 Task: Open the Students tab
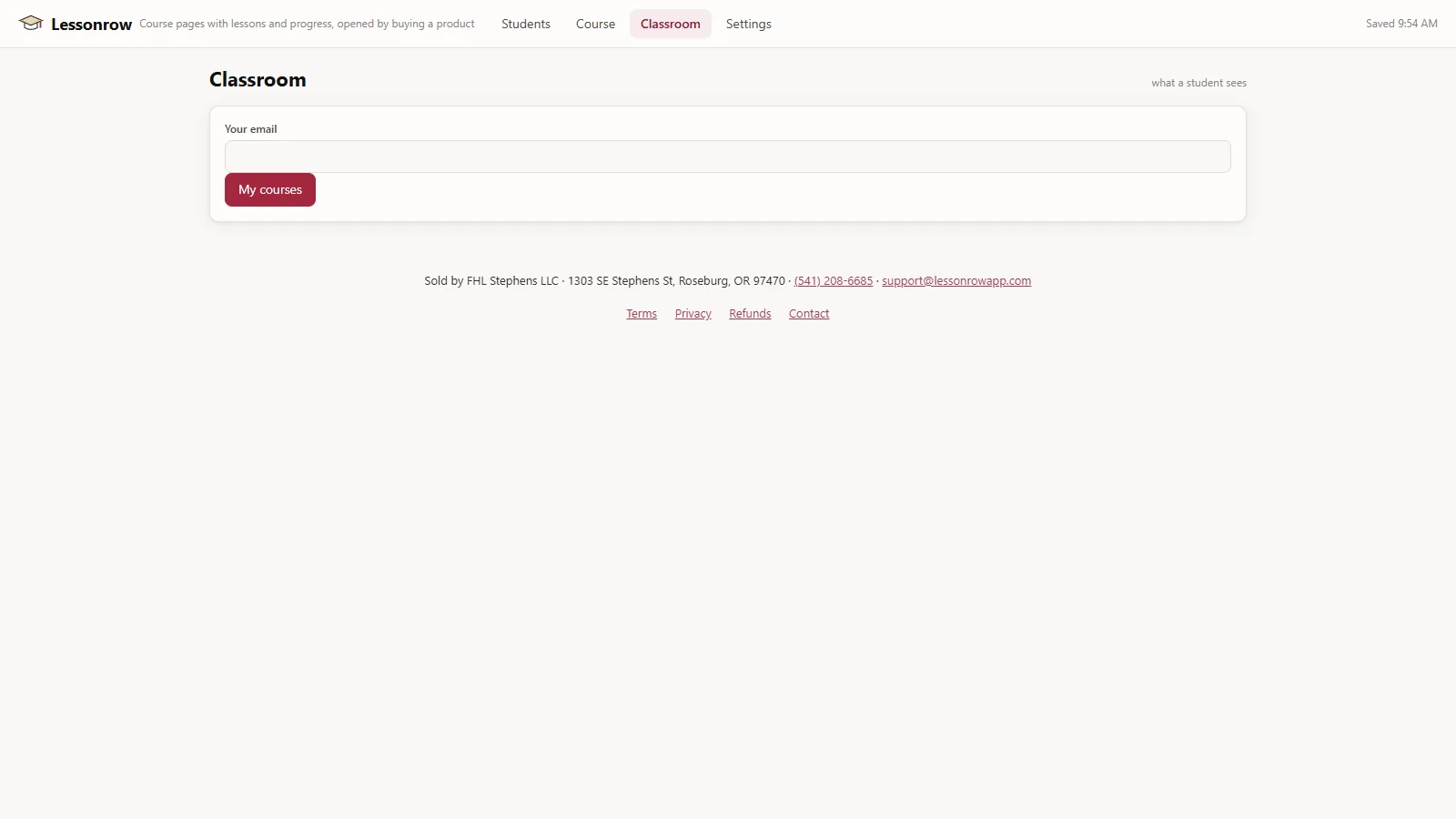526,24
